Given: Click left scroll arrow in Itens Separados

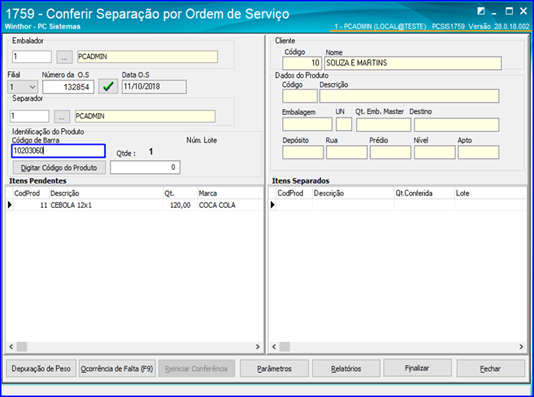Looking at the screenshot, I should (x=274, y=347).
